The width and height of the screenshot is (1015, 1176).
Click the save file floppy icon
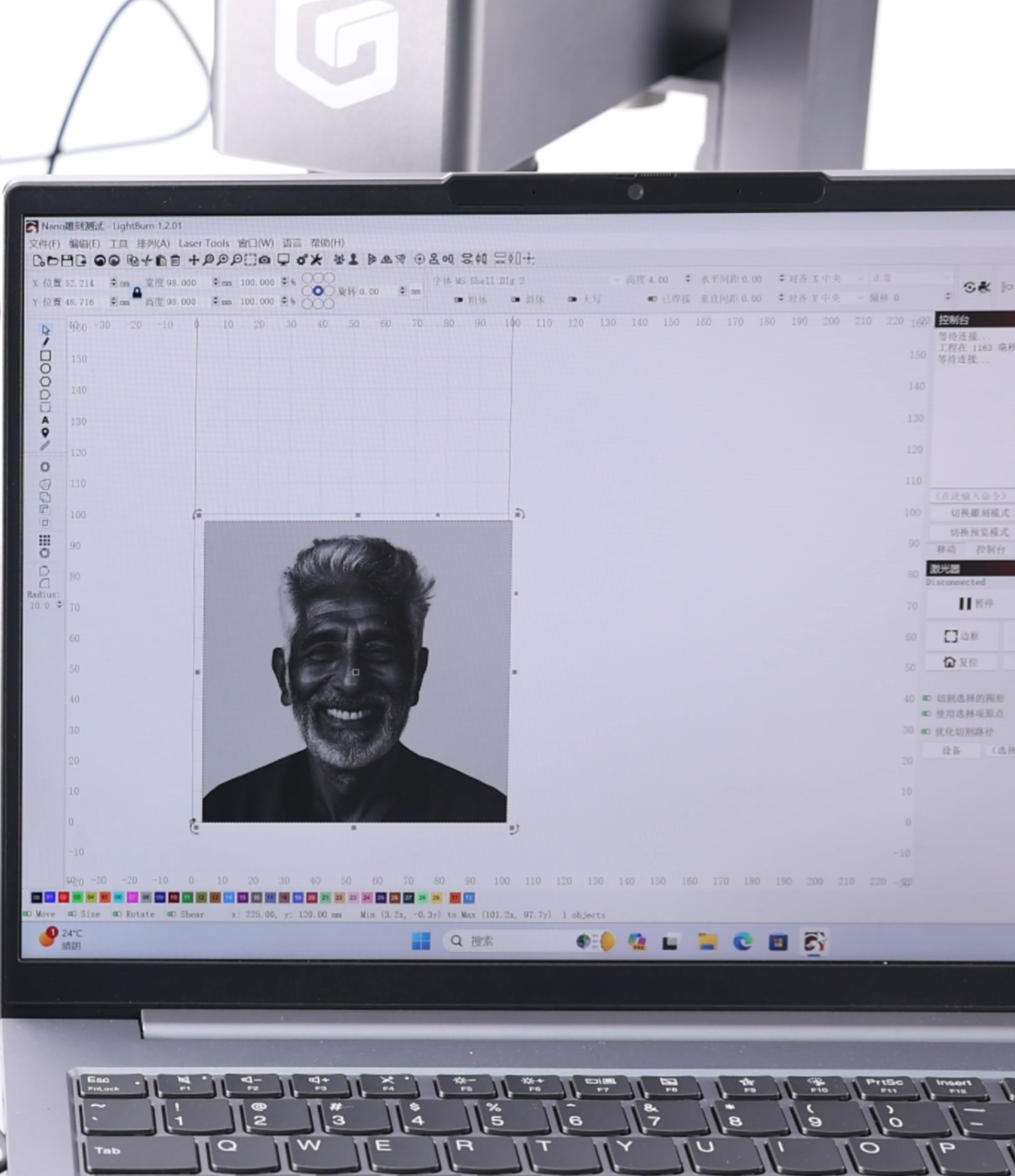[67, 261]
